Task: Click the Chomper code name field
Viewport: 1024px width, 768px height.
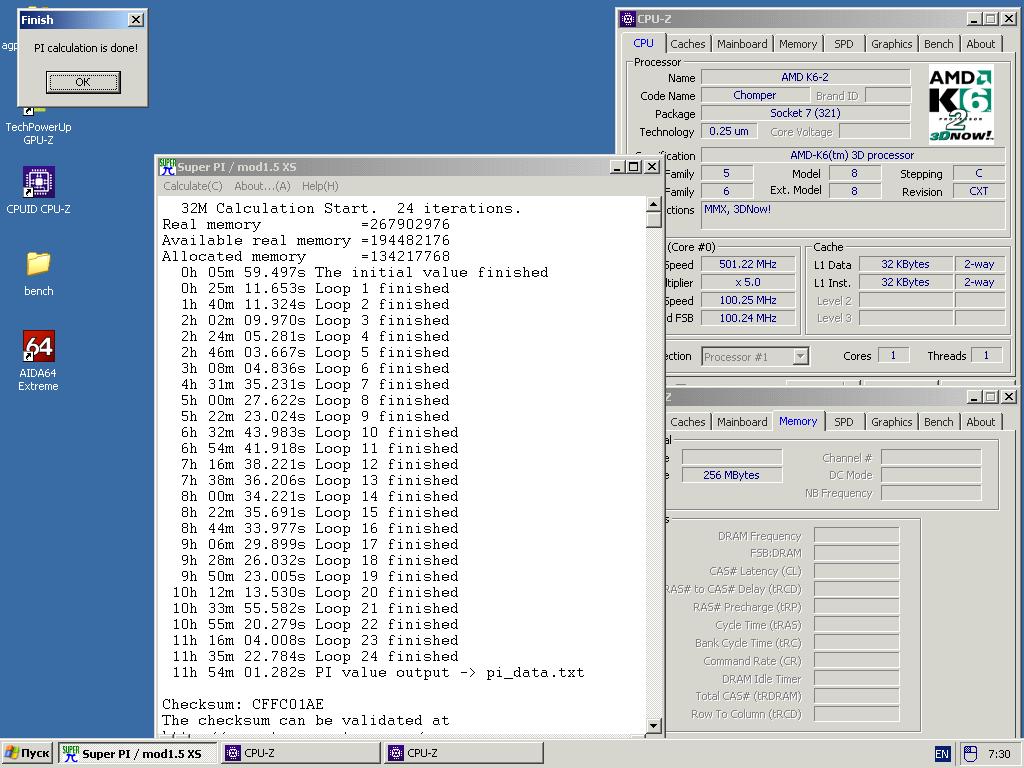Action: [754, 95]
